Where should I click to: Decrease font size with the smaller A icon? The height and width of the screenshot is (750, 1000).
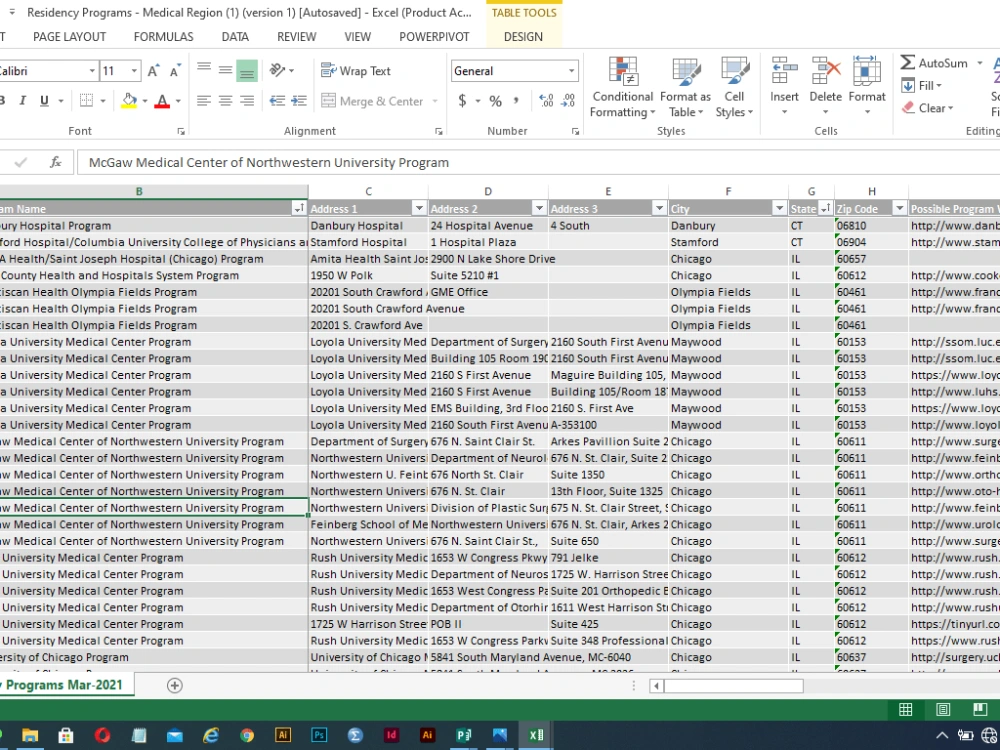coord(174,71)
